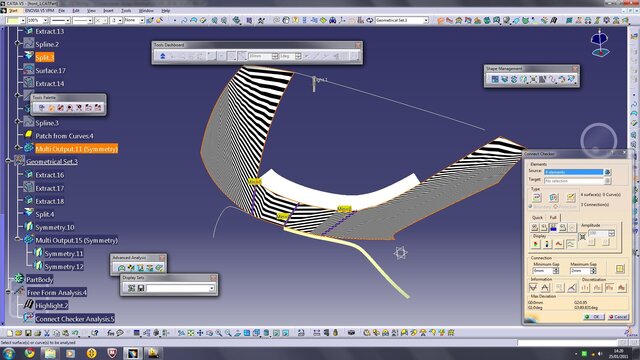Click first icon in Tools Palette
This screenshot has width=640, height=360.
42,108
